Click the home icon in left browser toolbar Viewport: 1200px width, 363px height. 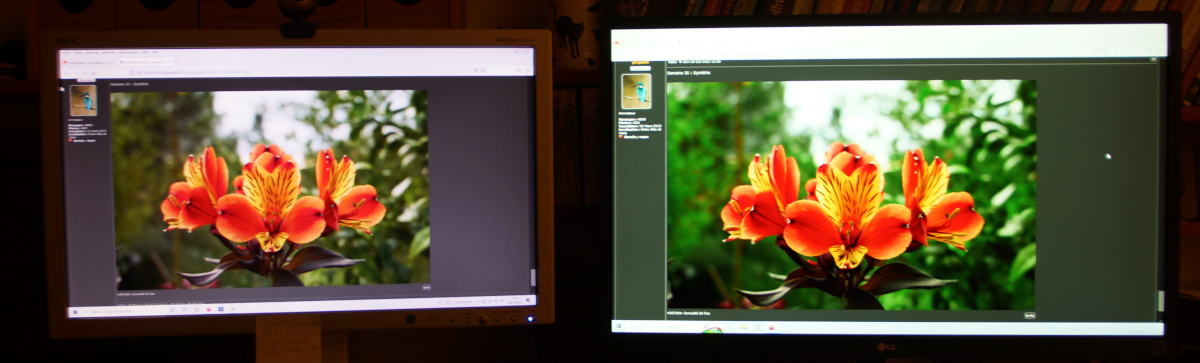point(94,73)
